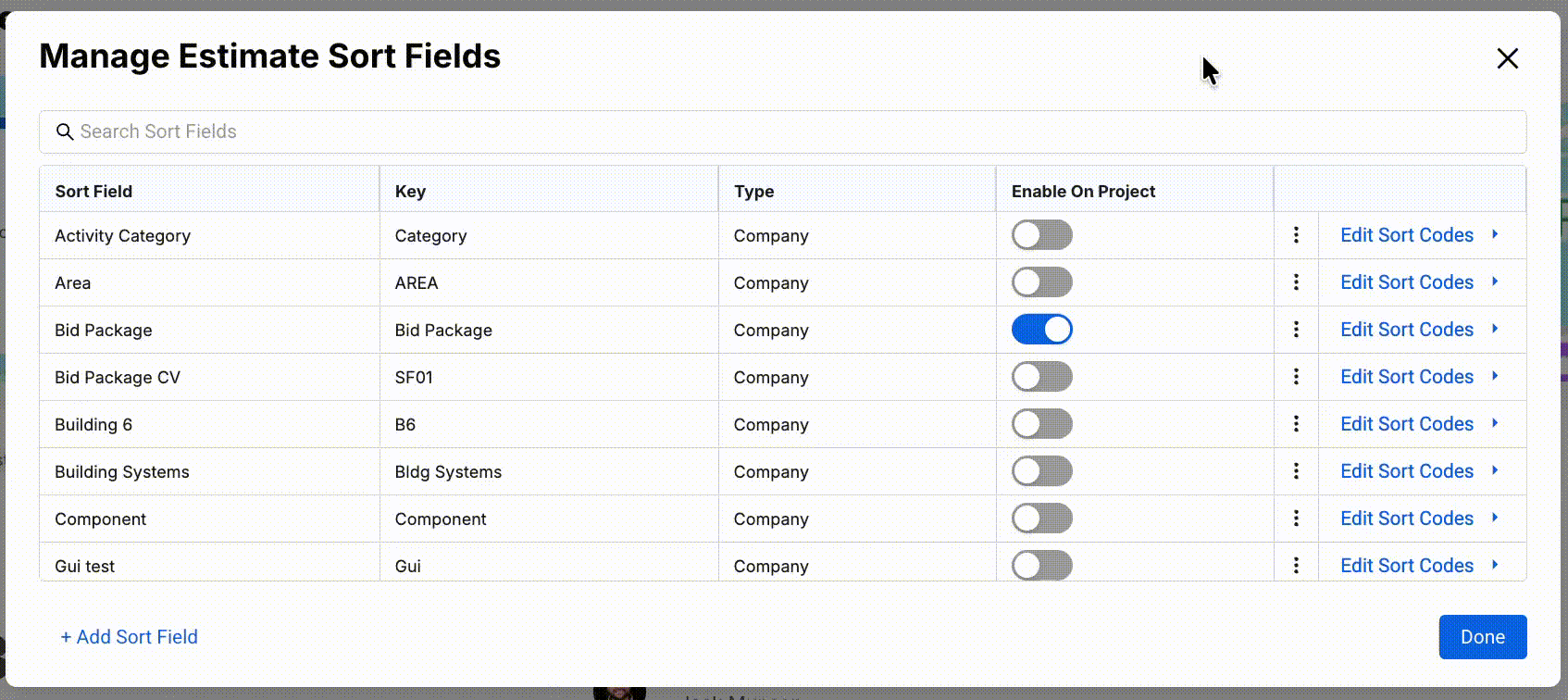Turn on the Building Systems toggle
Screen dimensions: 1568x700
(1041, 471)
